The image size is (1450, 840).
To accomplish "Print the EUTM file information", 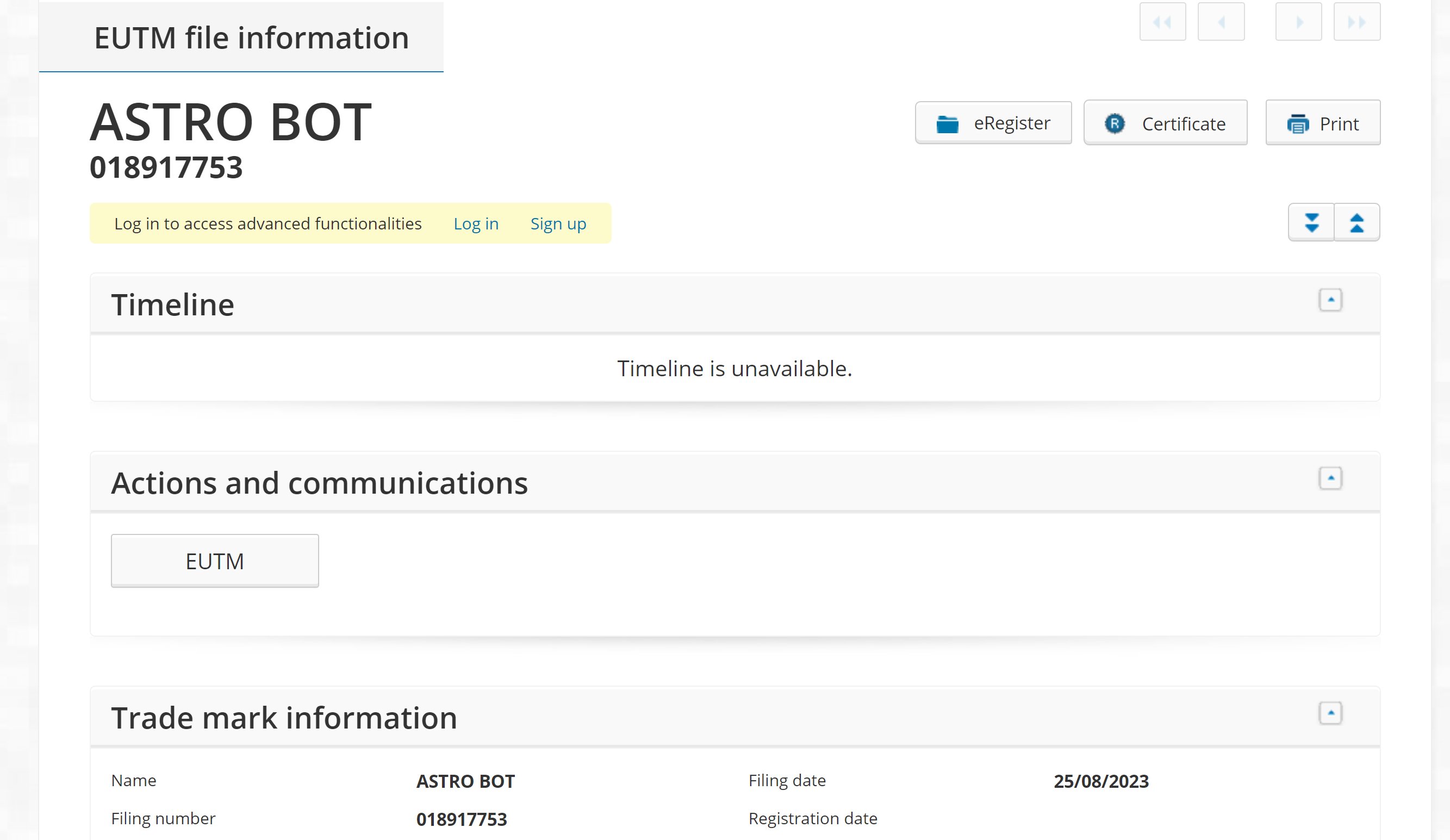I will click(1323, 122).
